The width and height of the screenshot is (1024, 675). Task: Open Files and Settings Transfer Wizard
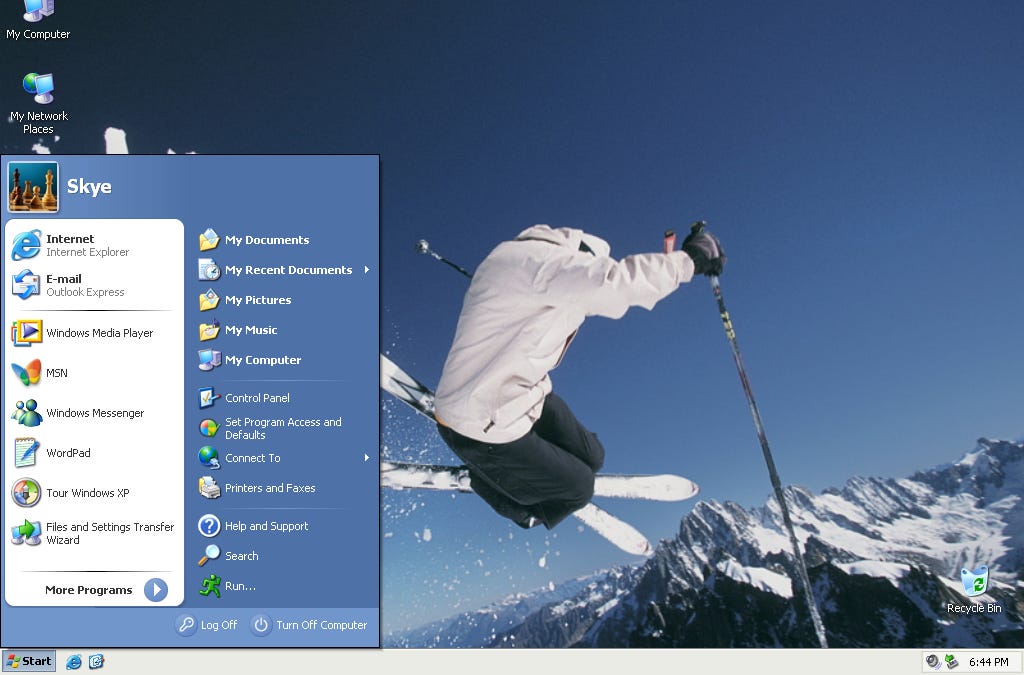[94, 533]
